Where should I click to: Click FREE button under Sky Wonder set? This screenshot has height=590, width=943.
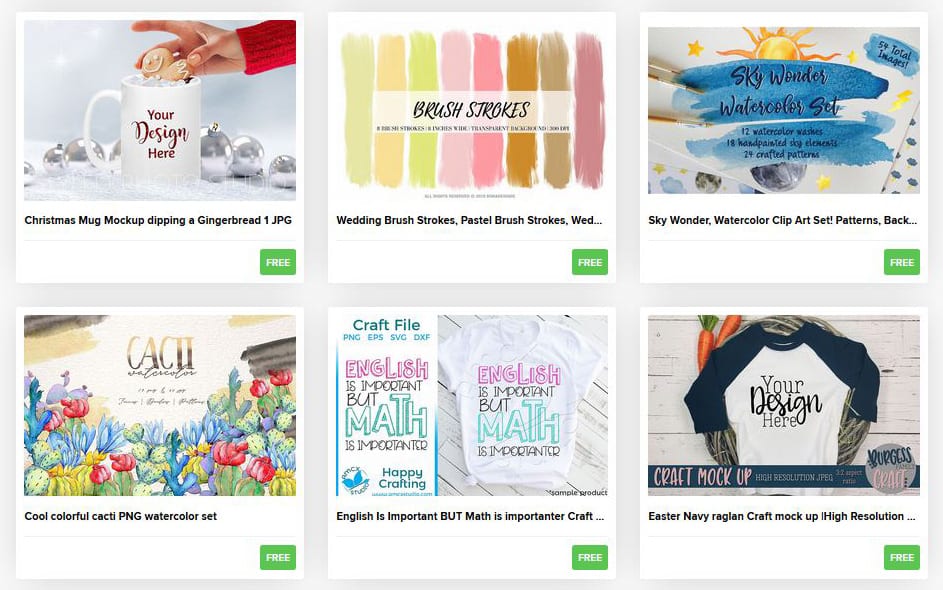902,262
